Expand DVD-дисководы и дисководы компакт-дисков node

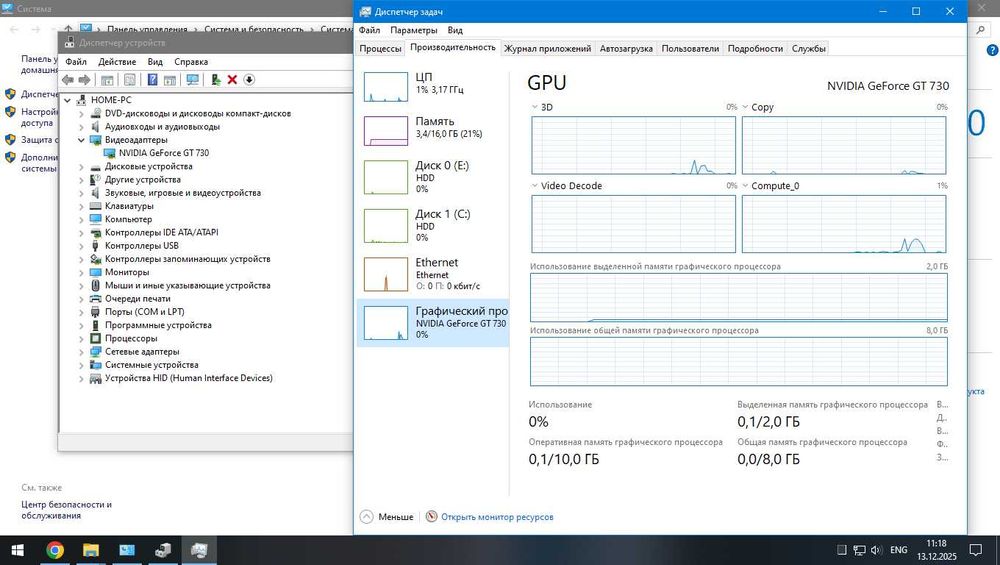pyautogui.click(x=81, y=114)
